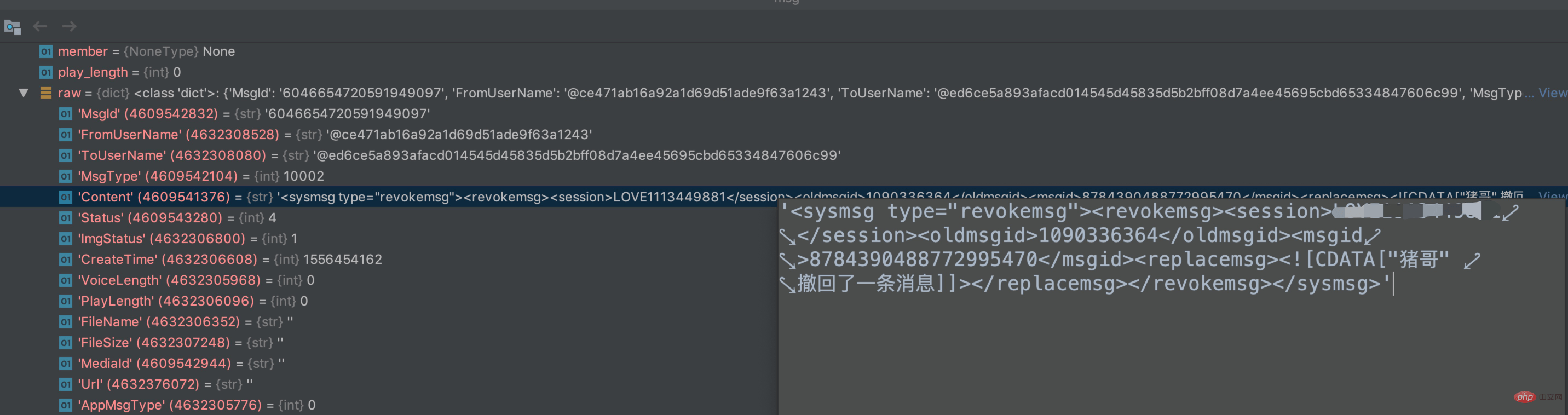This screenshot has width=1568, height=415.
Task: Click the variable icon beside play_length
Action: click(45, 72)
